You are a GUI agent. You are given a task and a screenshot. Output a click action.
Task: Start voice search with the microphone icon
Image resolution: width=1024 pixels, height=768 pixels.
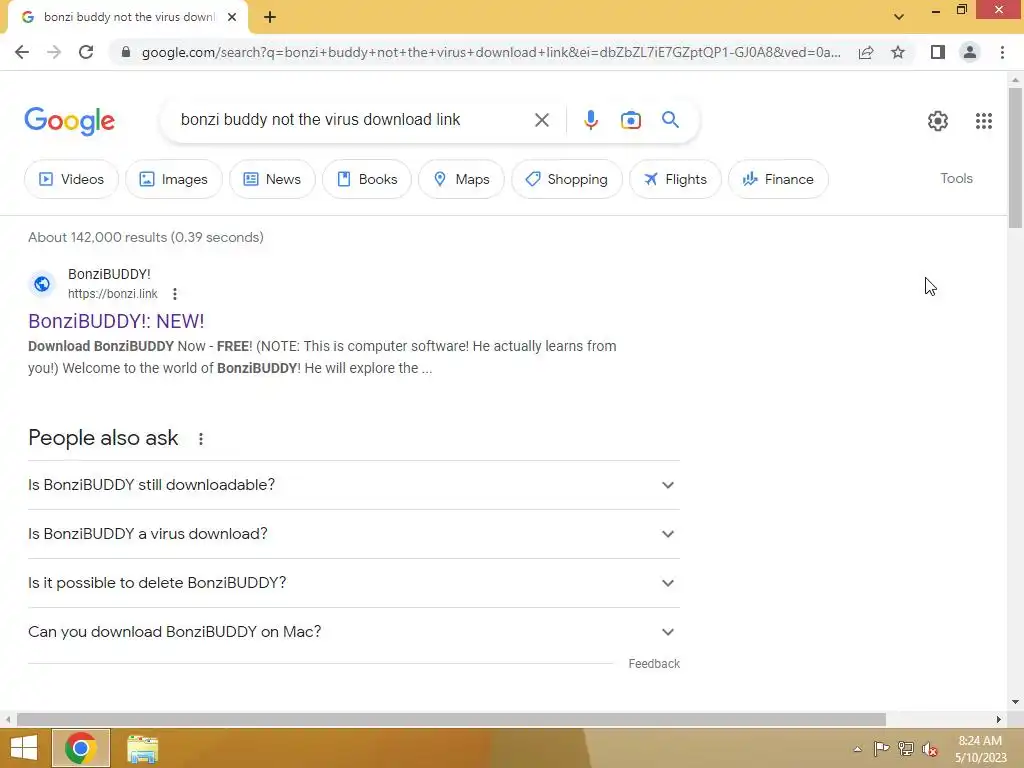(590, 120)
